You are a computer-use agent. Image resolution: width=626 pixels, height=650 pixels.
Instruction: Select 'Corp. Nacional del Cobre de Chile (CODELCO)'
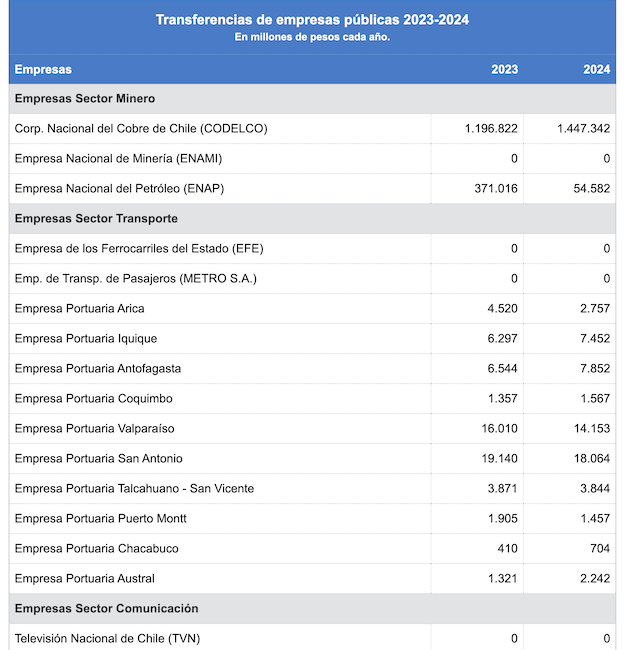pyautogui.click(x=141, y=129)
